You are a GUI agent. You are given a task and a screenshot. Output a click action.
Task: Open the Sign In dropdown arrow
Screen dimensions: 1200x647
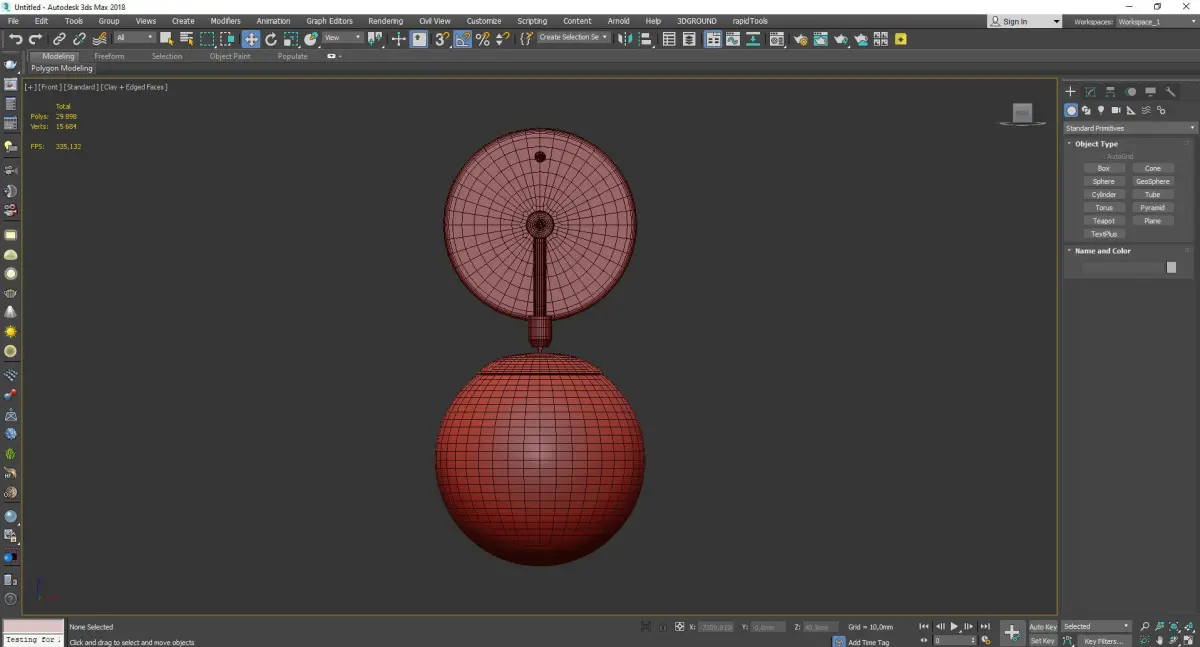pos(1056,21)
